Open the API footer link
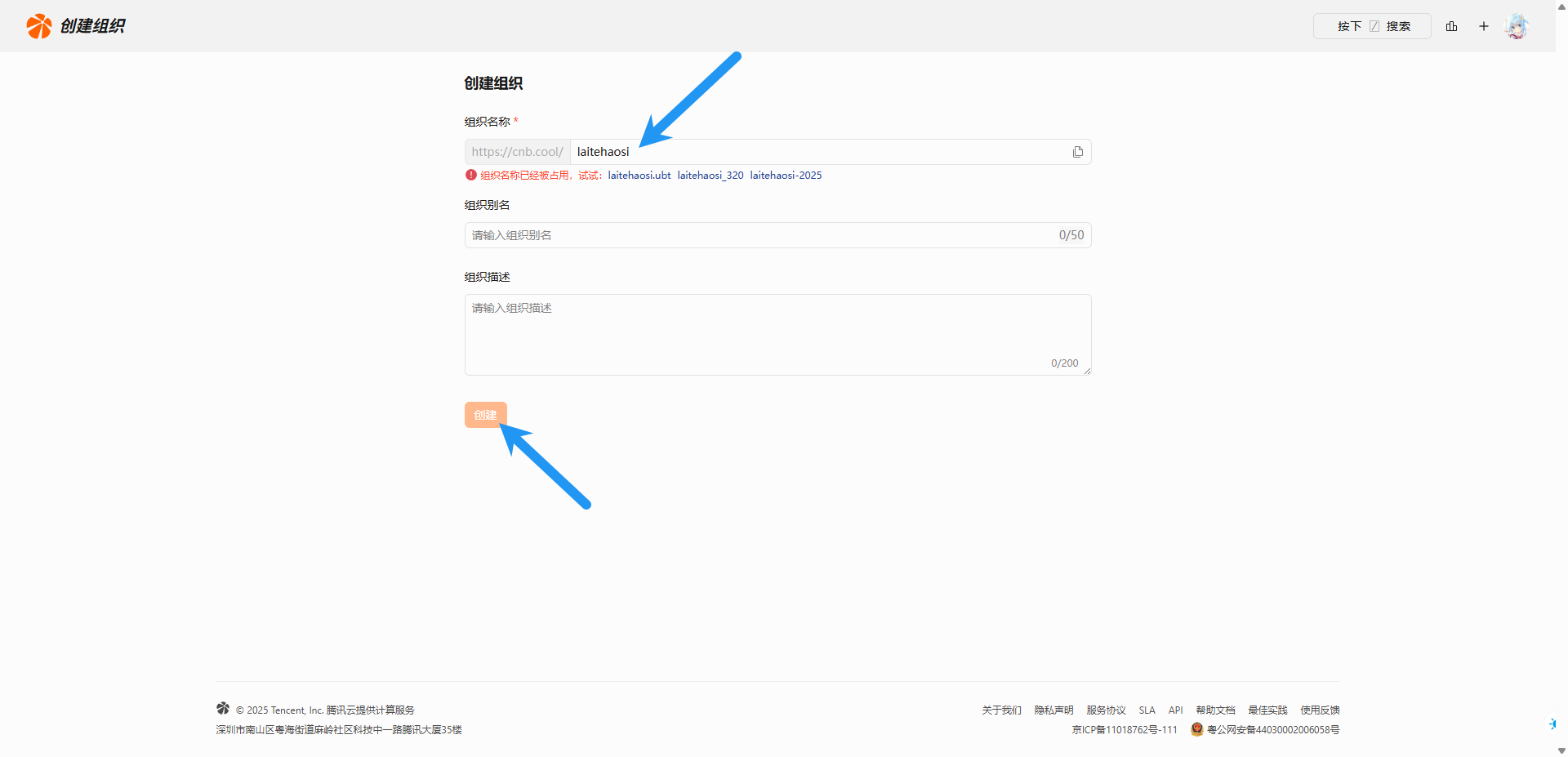 tap(1175, 710)
